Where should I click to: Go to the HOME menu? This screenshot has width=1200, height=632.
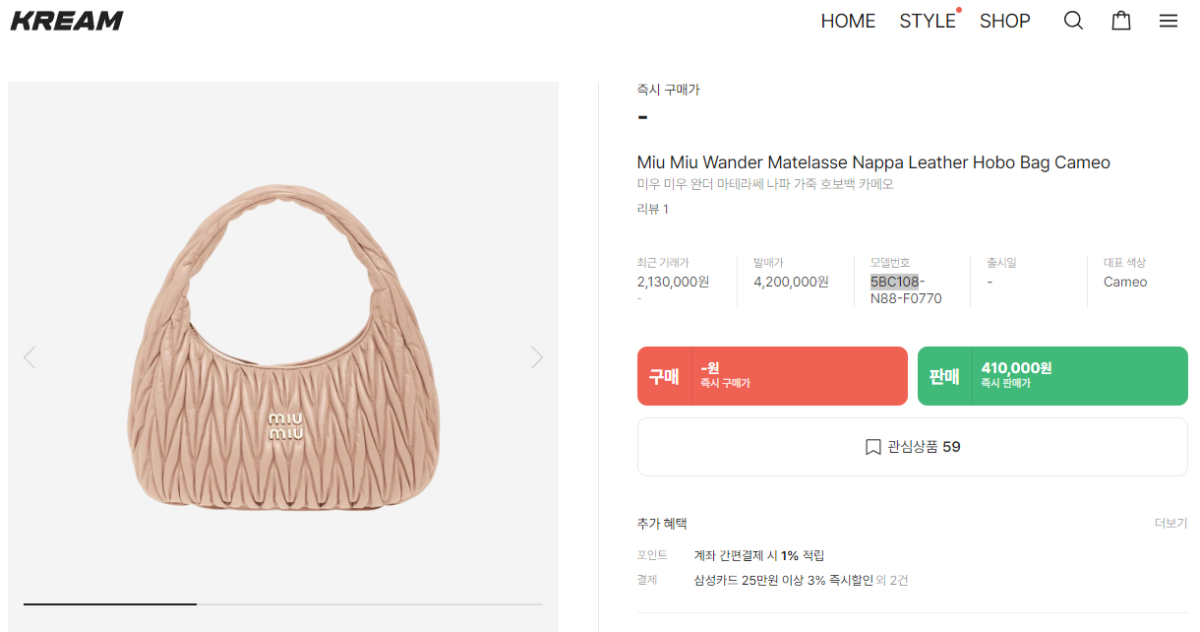tap(848, 21)
